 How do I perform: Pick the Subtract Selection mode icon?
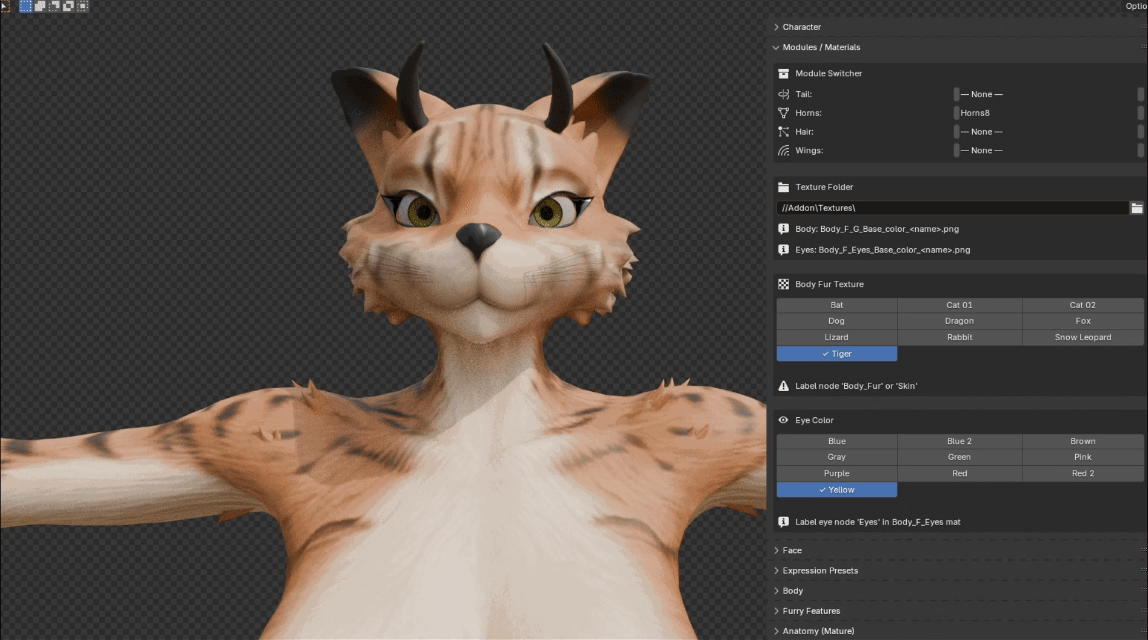54,6
